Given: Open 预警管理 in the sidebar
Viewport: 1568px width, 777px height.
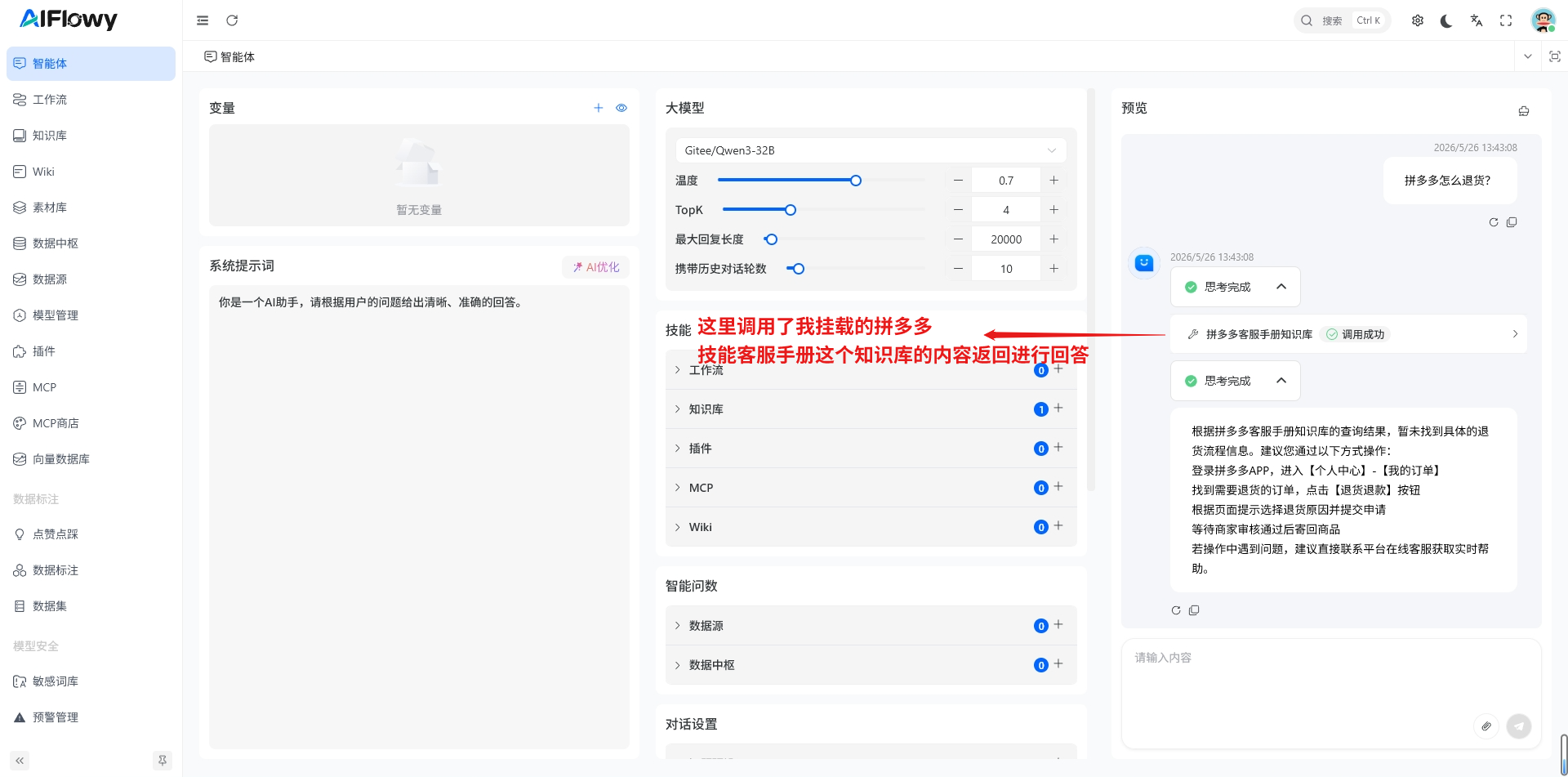Looking at the screenshot, I should pyautogui.click(x=91, y=717).
